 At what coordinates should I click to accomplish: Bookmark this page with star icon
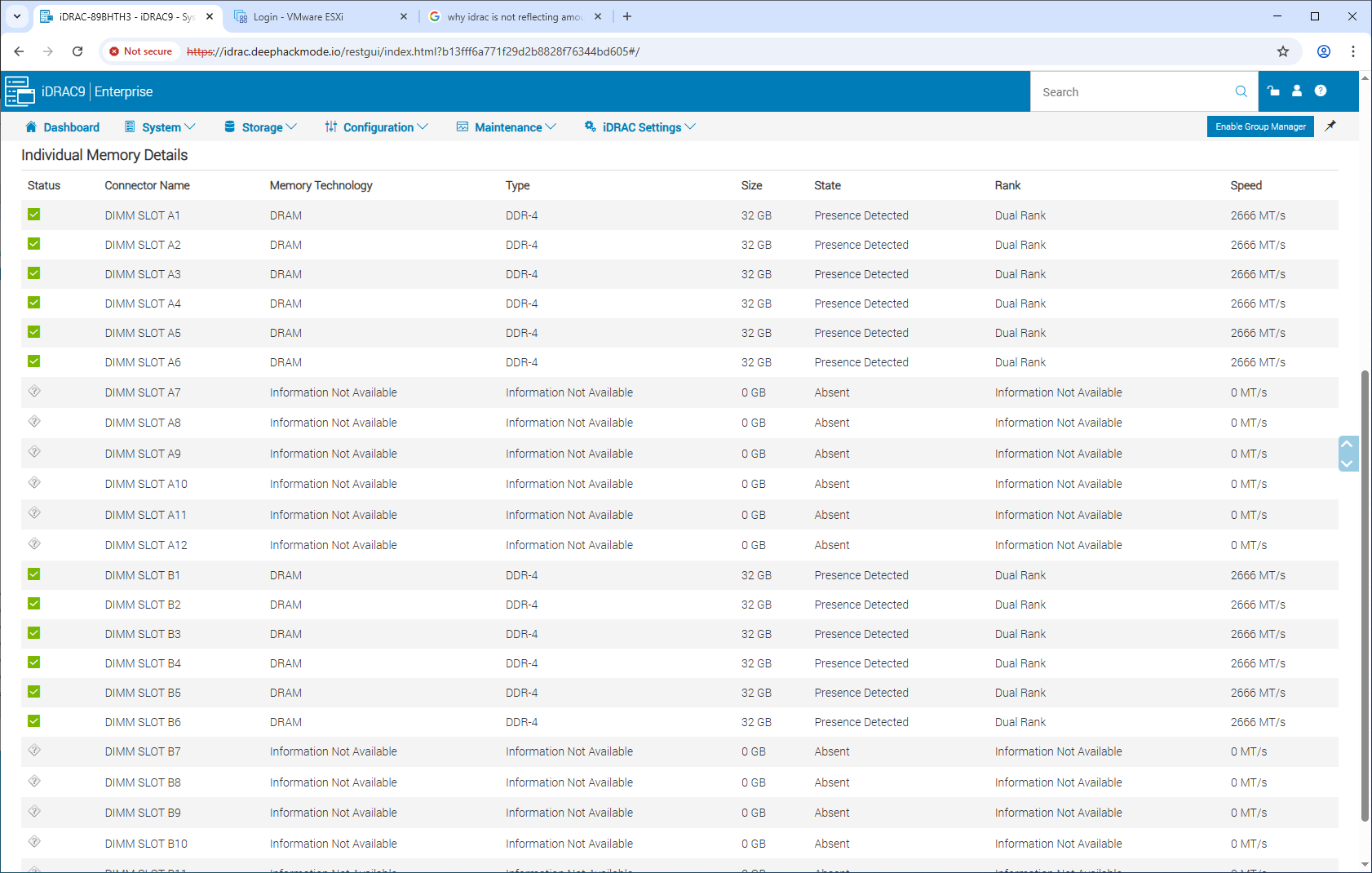pos(1283,51)
